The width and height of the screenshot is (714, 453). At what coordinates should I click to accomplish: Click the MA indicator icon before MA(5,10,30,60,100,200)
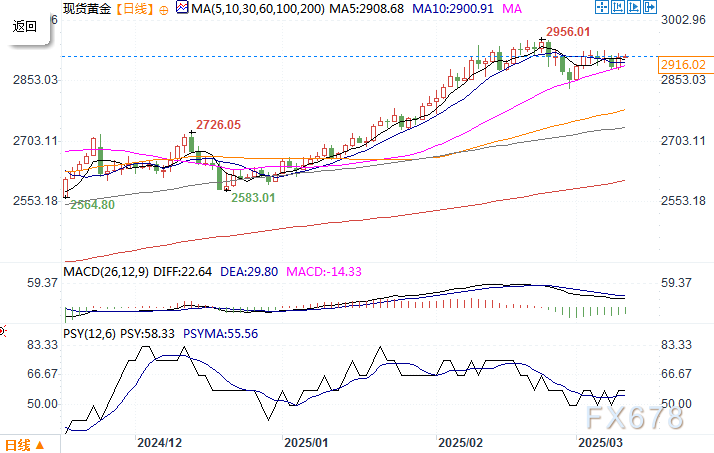pos(181,9)
